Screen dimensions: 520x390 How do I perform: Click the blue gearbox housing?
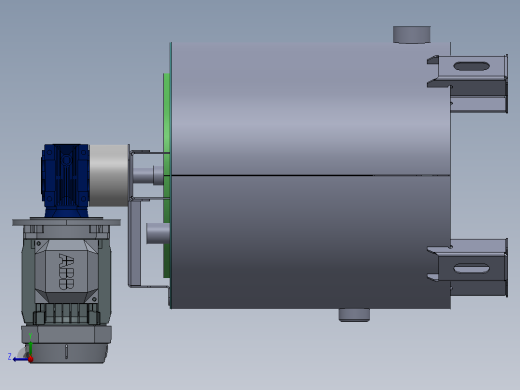click(x=66, y=180)
